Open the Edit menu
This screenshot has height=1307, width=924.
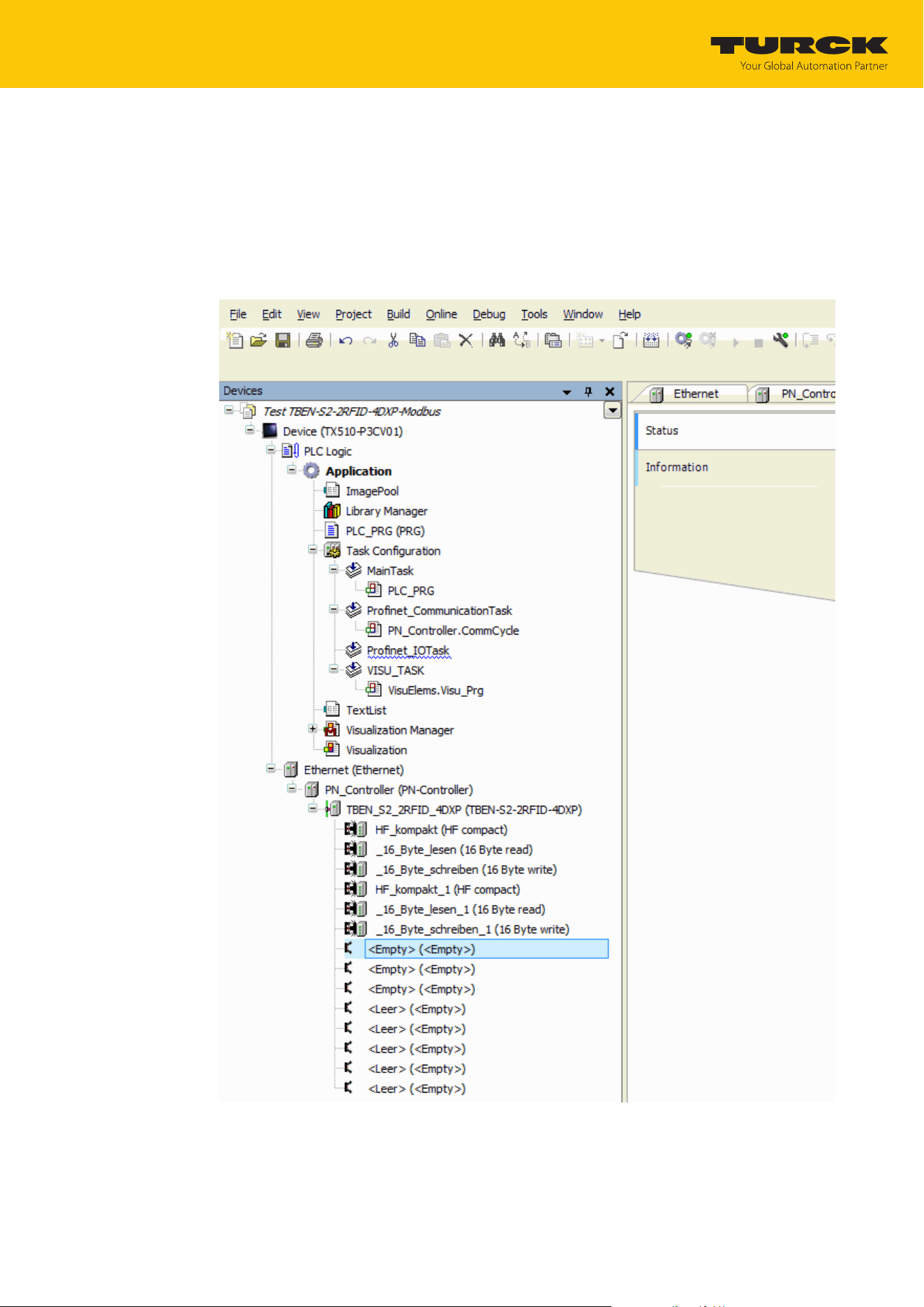271,314
